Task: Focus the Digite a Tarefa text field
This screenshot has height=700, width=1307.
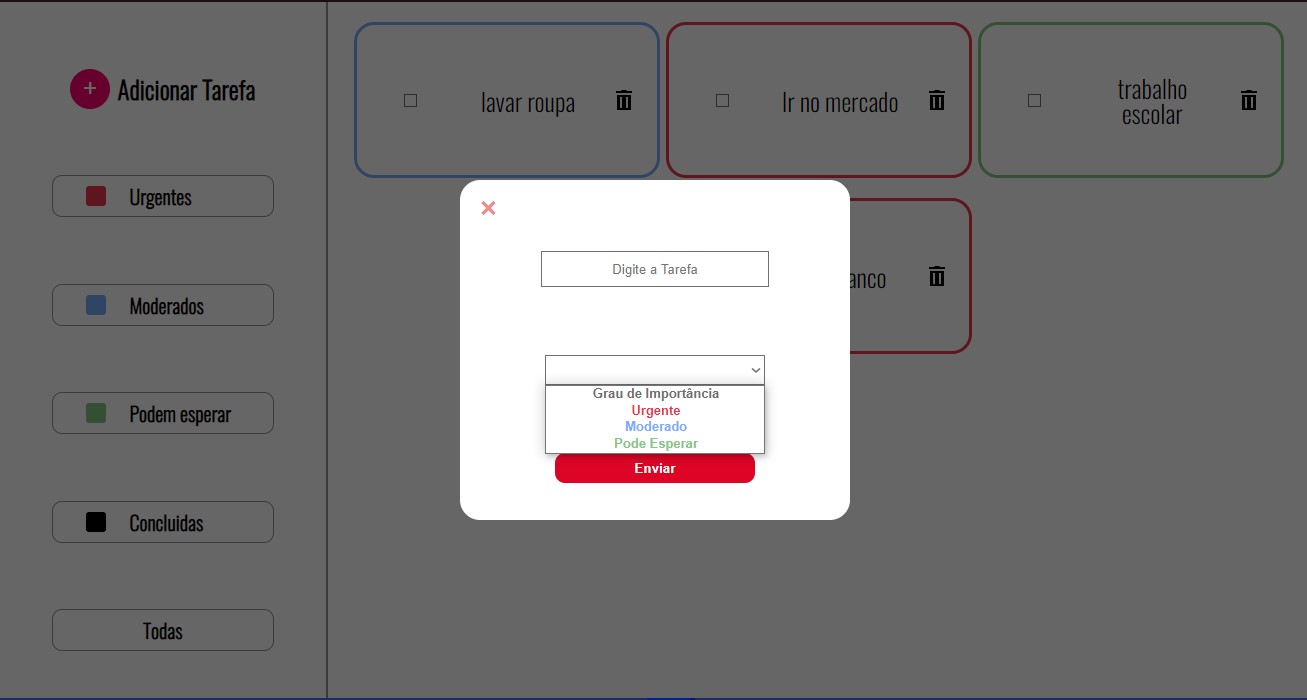Action: [655, 269]
